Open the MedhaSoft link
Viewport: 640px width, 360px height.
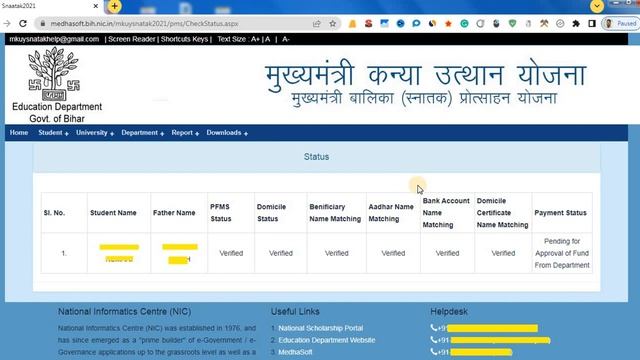click(x=295, y=352)
